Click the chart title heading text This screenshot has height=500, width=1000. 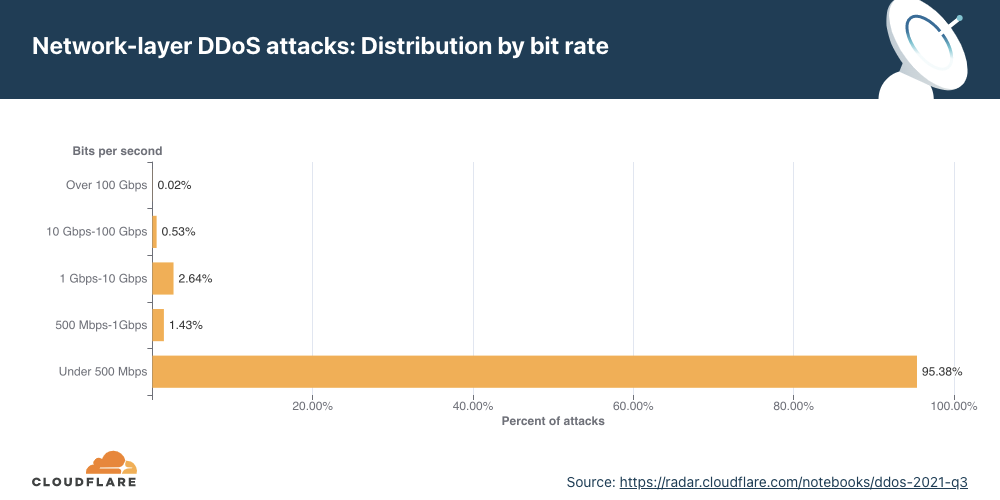(321, 47)
